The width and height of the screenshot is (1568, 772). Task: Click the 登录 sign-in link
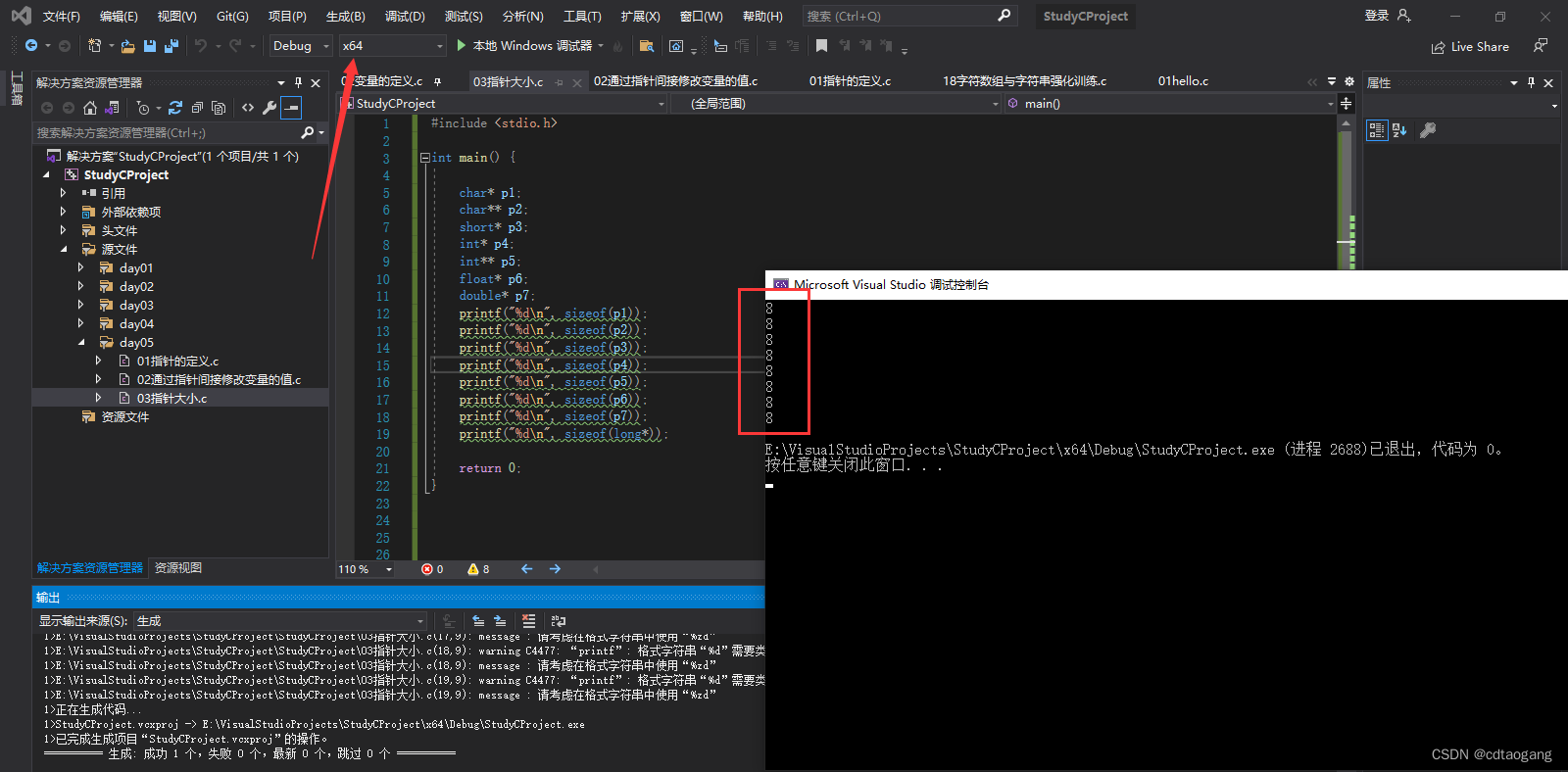[1377, 16]
